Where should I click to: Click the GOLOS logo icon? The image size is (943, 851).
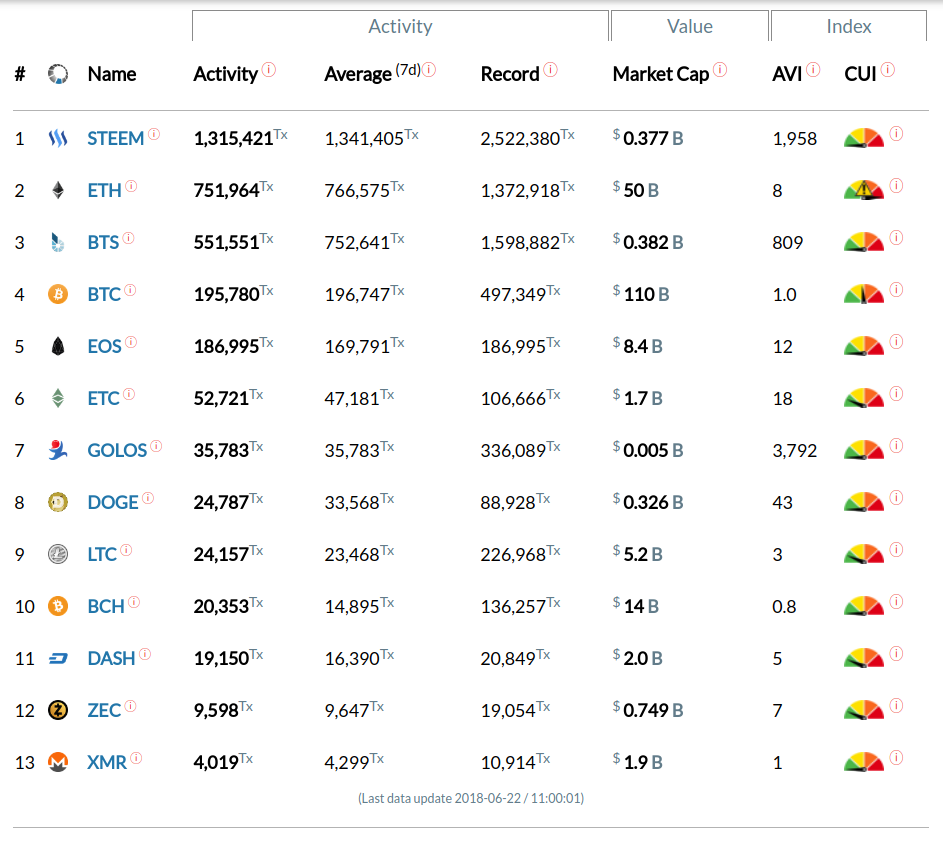click(x=58, y=450)
